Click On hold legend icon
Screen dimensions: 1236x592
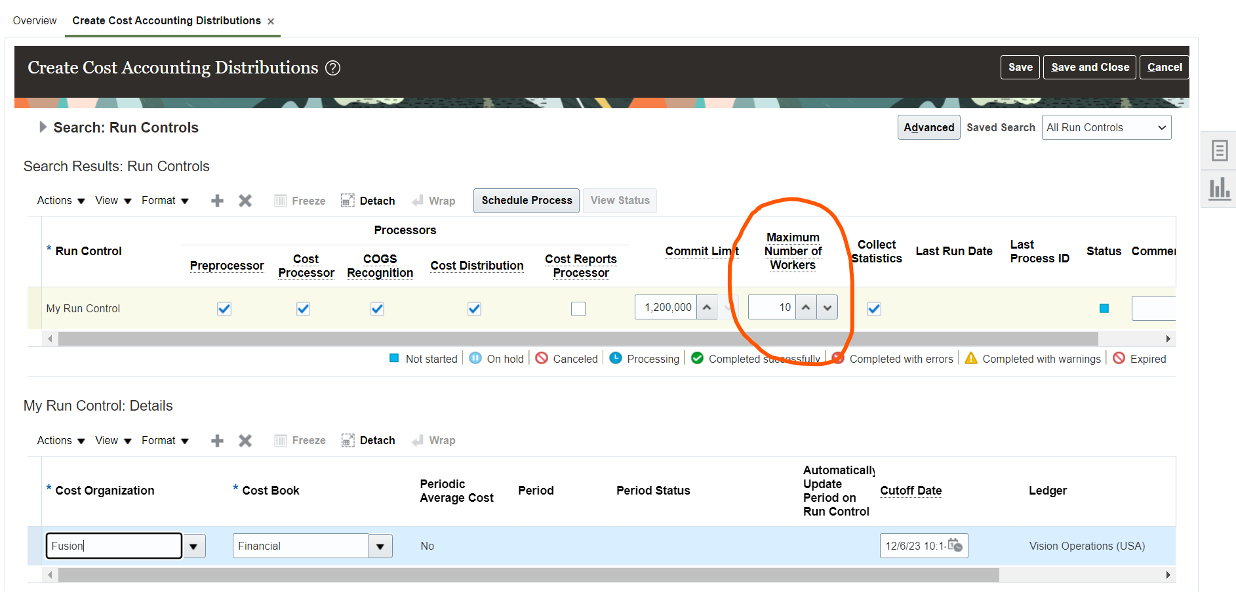point(476,359)
